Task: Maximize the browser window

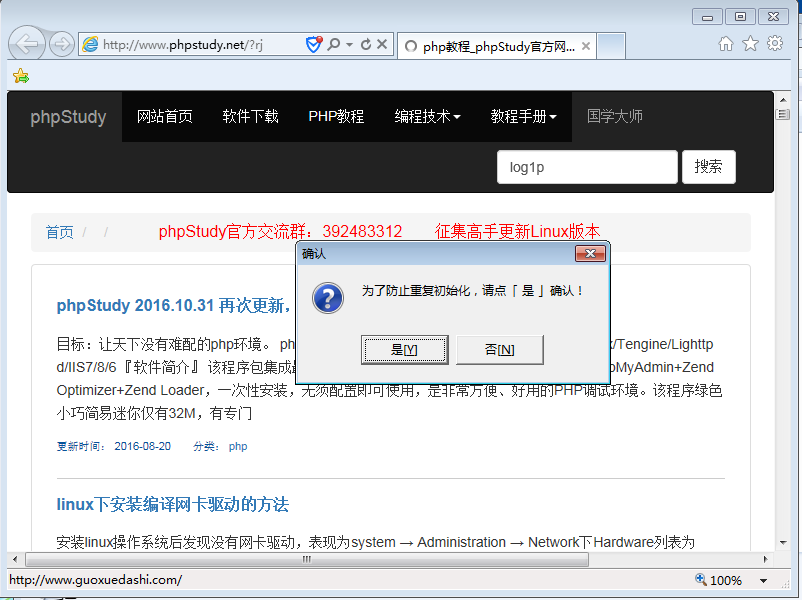Action: (740, 17)
